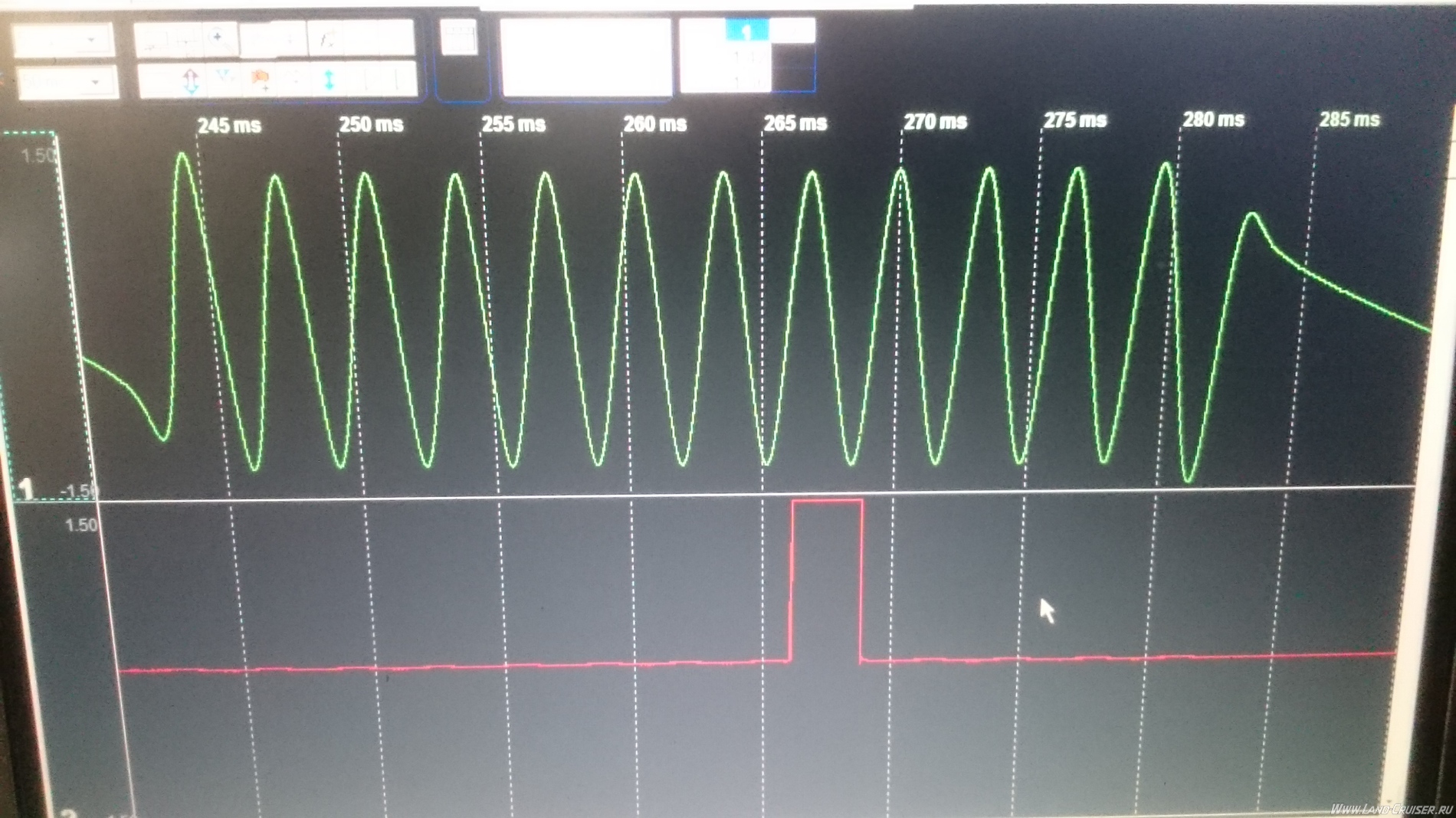Click the red and cyan vertical arrows icon

click(191, 80)
